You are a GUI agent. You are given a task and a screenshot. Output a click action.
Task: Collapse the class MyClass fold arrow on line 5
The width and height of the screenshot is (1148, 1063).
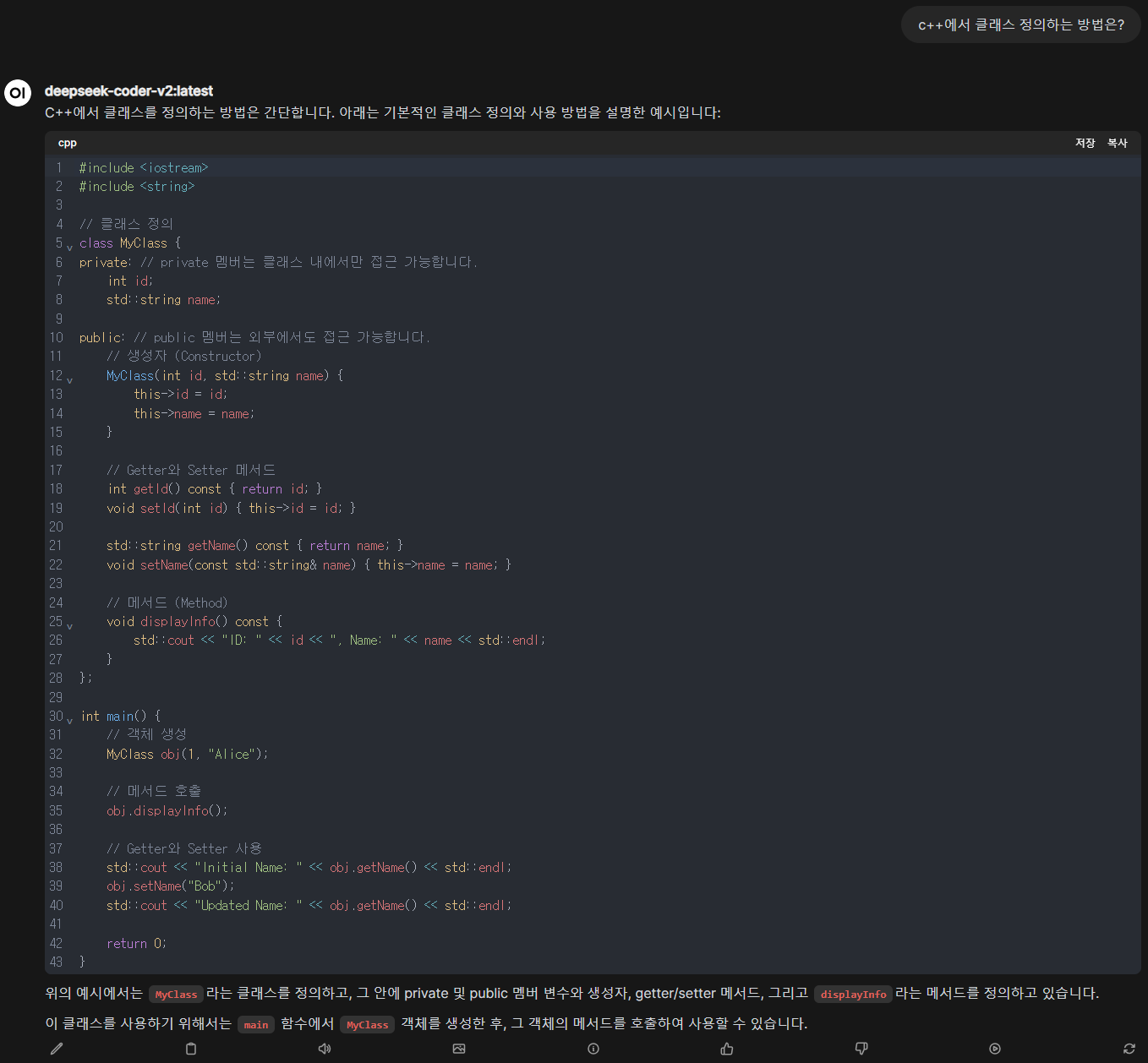69,247
